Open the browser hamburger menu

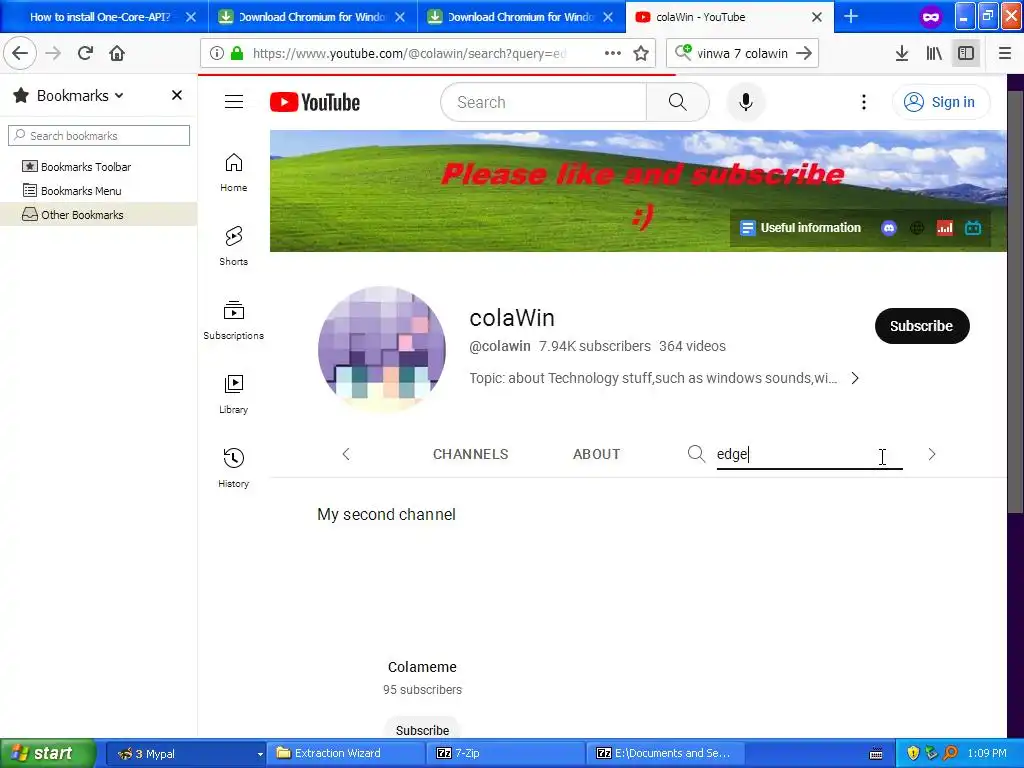tap(1005, 53)
